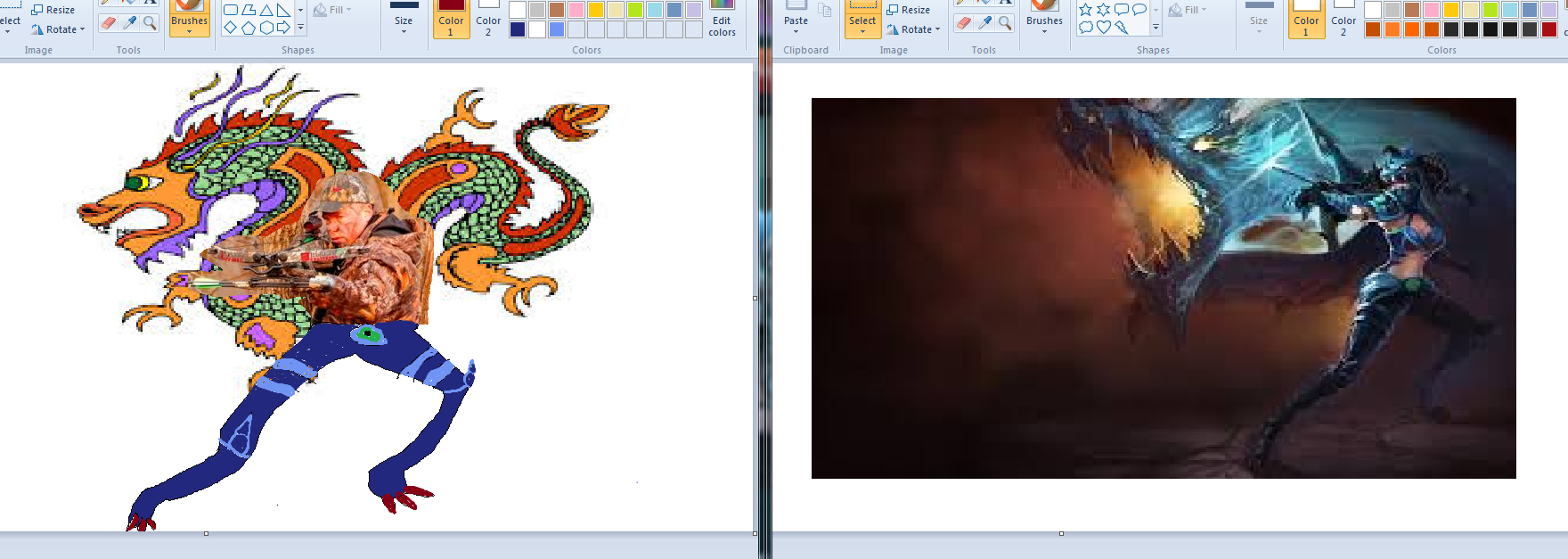Image resolution: width=1568 pixels, height=559 pixels.
Task: Pick the dark red custom swatch in right window
Action: [x=1549, y=29]
